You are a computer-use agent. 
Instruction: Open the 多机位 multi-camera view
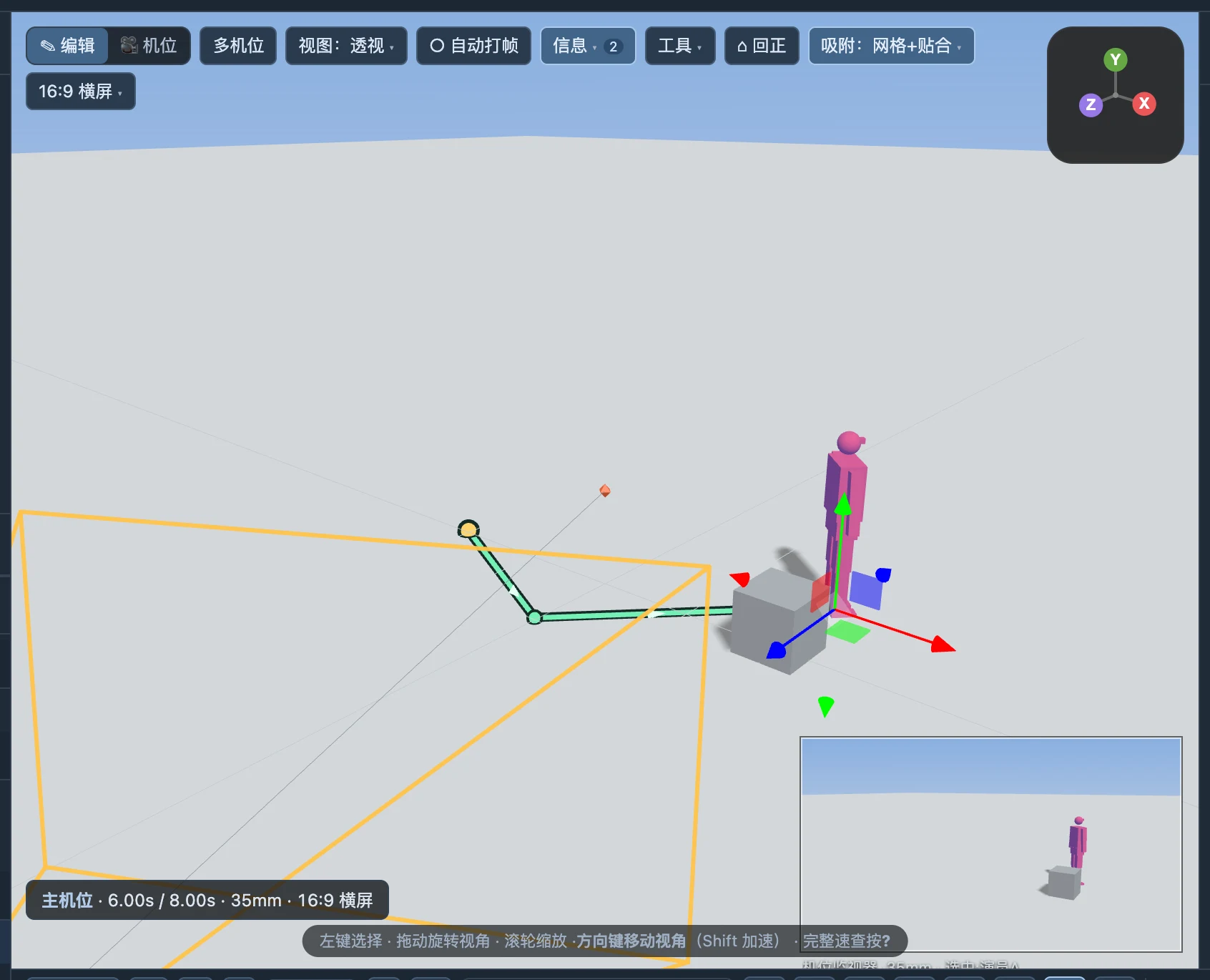(x=238, y=46)
